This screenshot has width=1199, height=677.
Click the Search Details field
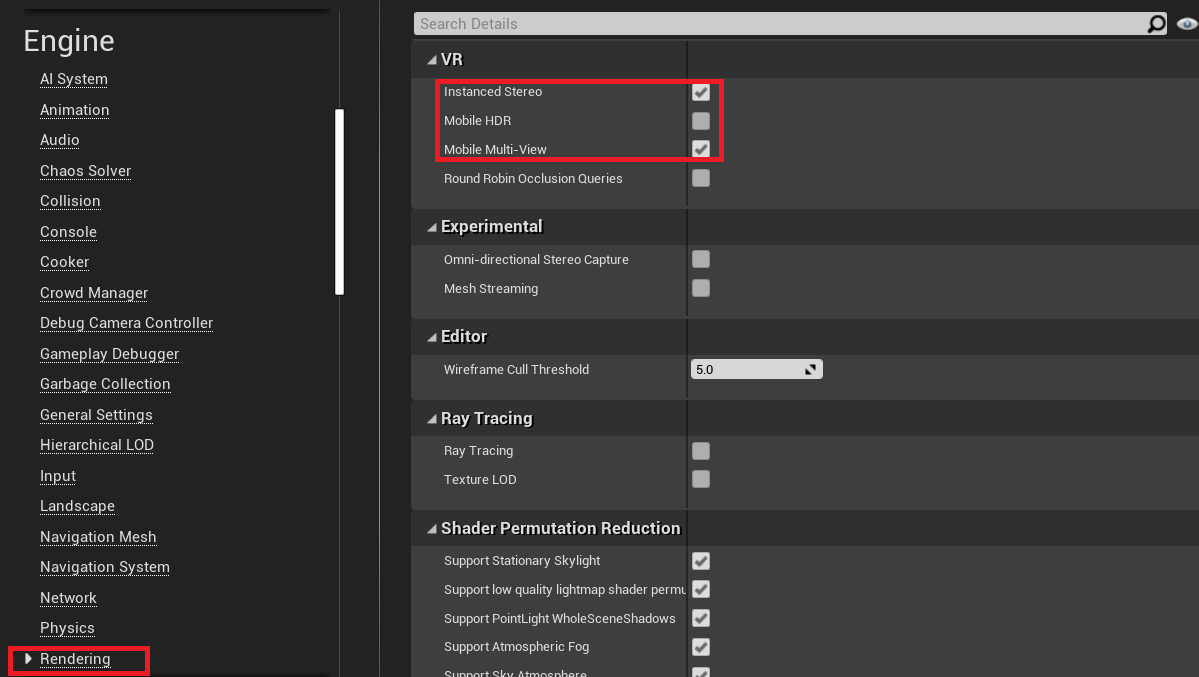click(x=780, y=24)
